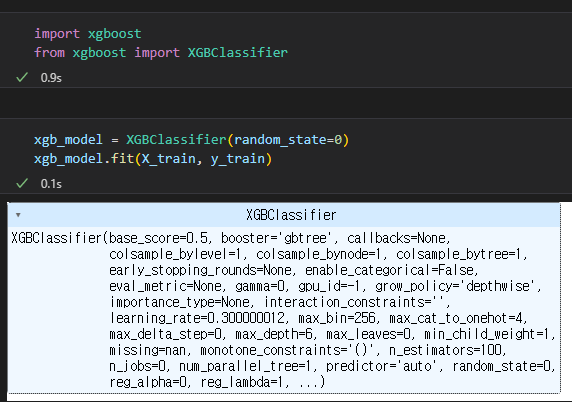Click 'base_score=0.5' parameter text
Image resolution: width=572 pixels, height=402 pixels.
[x=158, y=238]
